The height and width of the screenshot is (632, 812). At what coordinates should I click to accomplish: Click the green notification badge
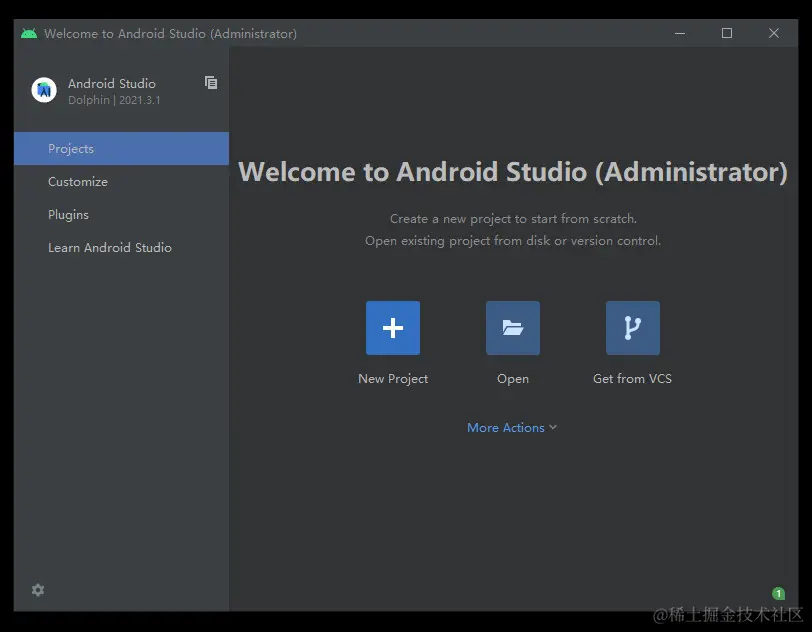tap(778, 593)
